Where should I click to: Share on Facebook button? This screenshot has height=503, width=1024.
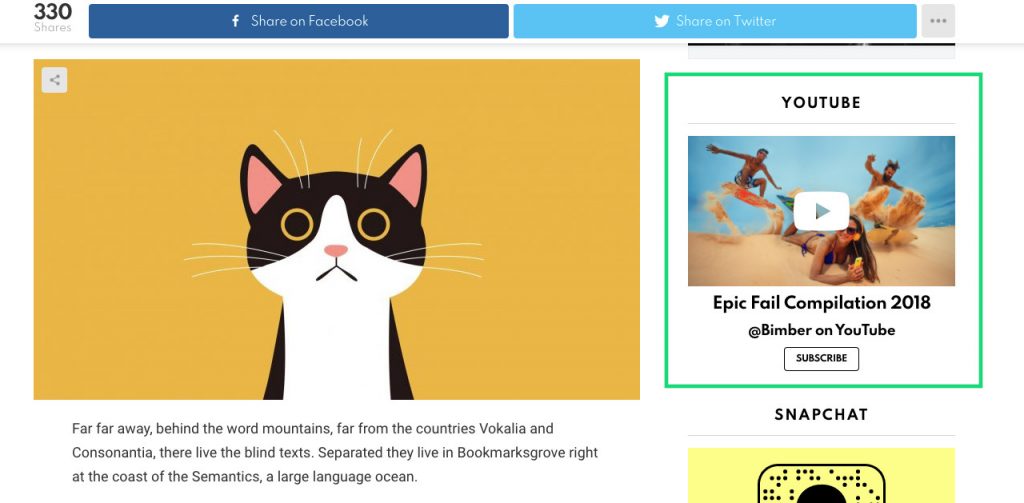click(x=298, y=21)
